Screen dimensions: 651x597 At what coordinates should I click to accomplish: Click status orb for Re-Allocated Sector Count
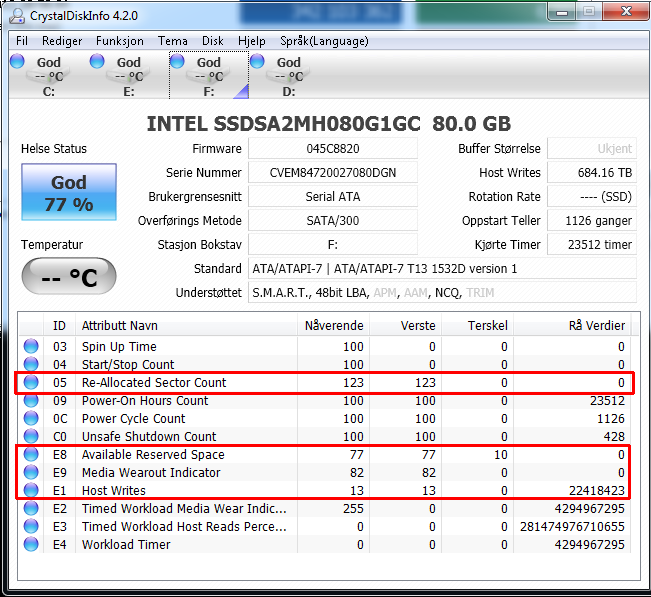[31, 382]
